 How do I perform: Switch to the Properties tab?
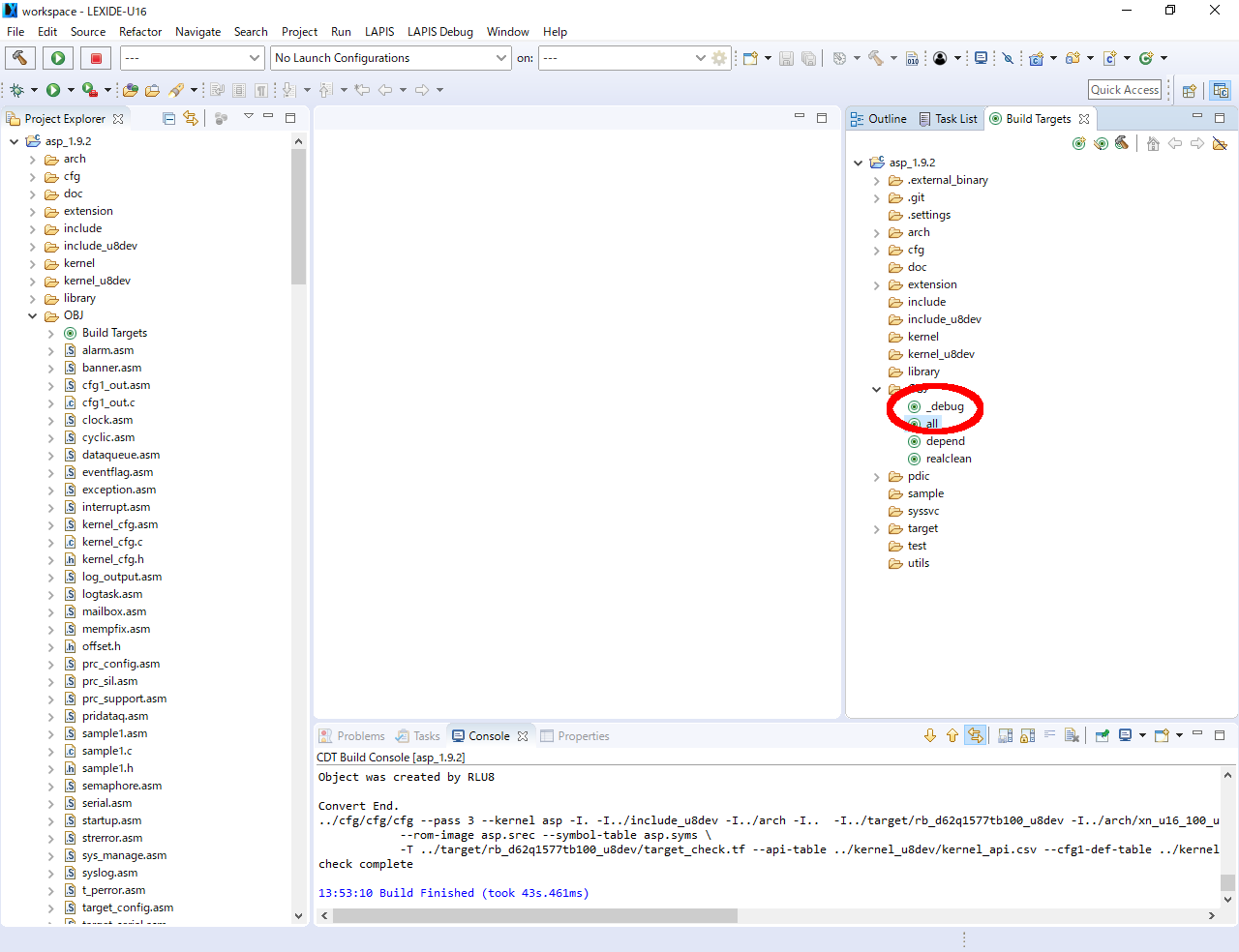point(575,736)
